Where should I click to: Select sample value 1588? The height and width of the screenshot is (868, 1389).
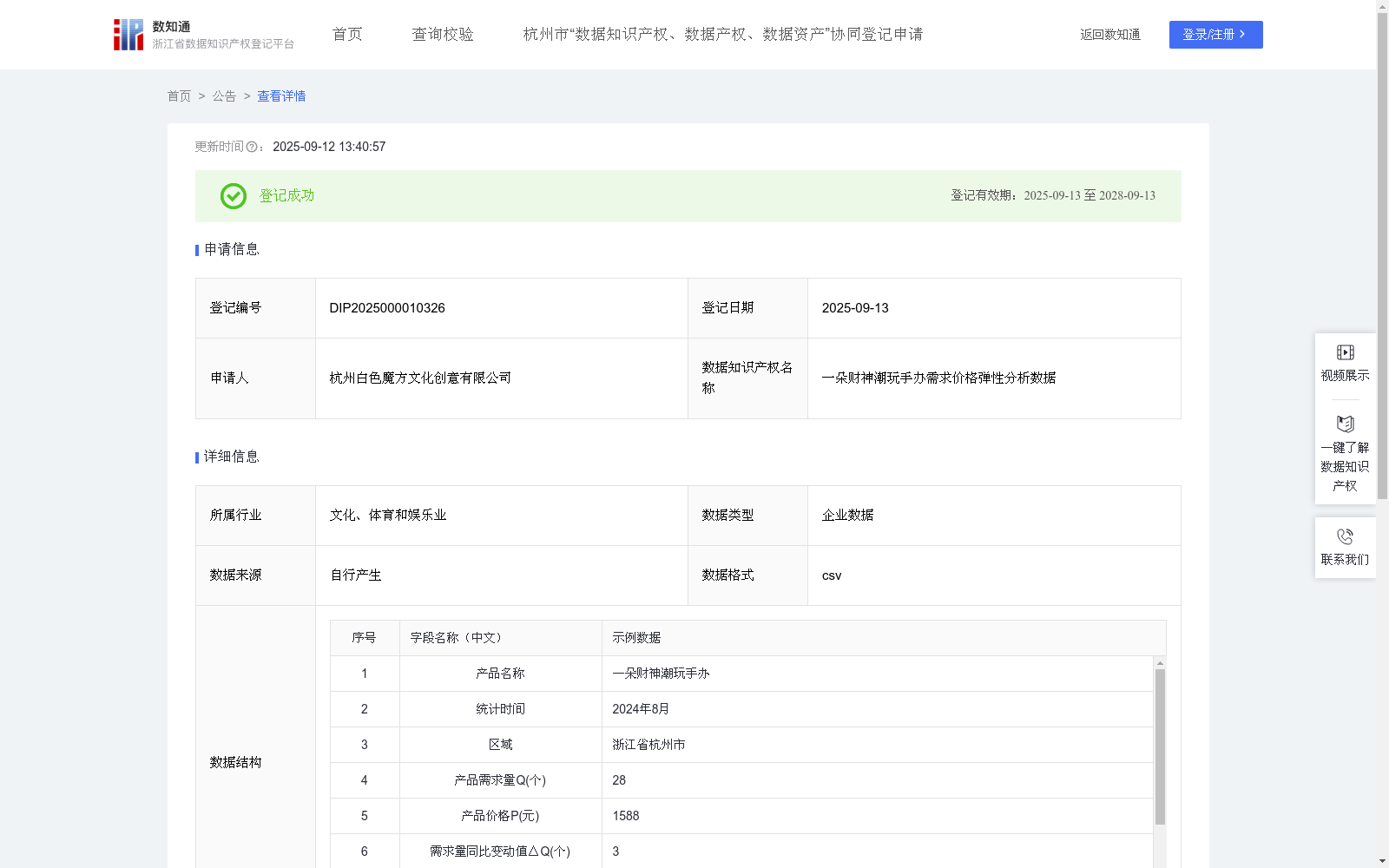625,816
